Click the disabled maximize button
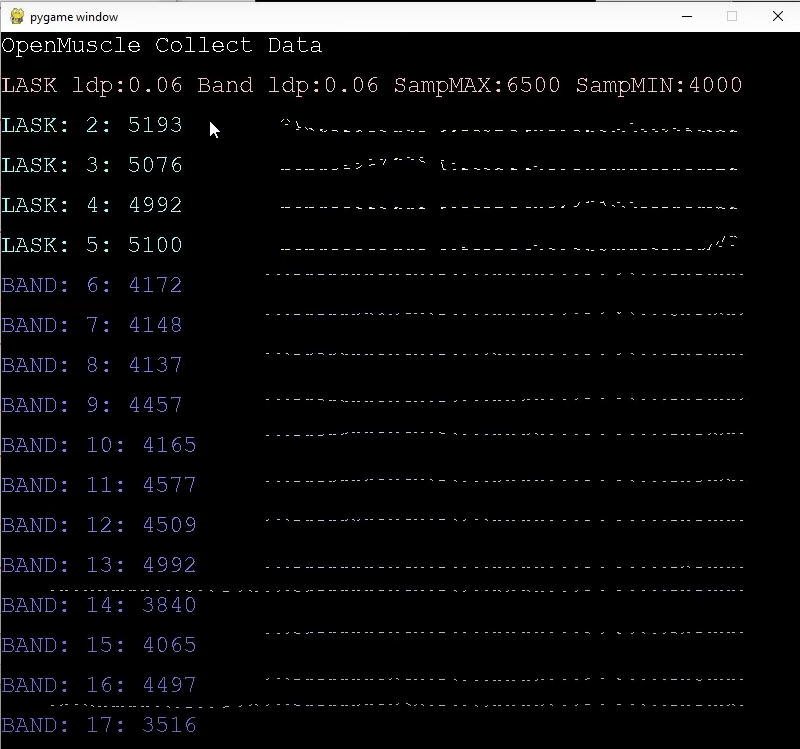 (732, 17)
